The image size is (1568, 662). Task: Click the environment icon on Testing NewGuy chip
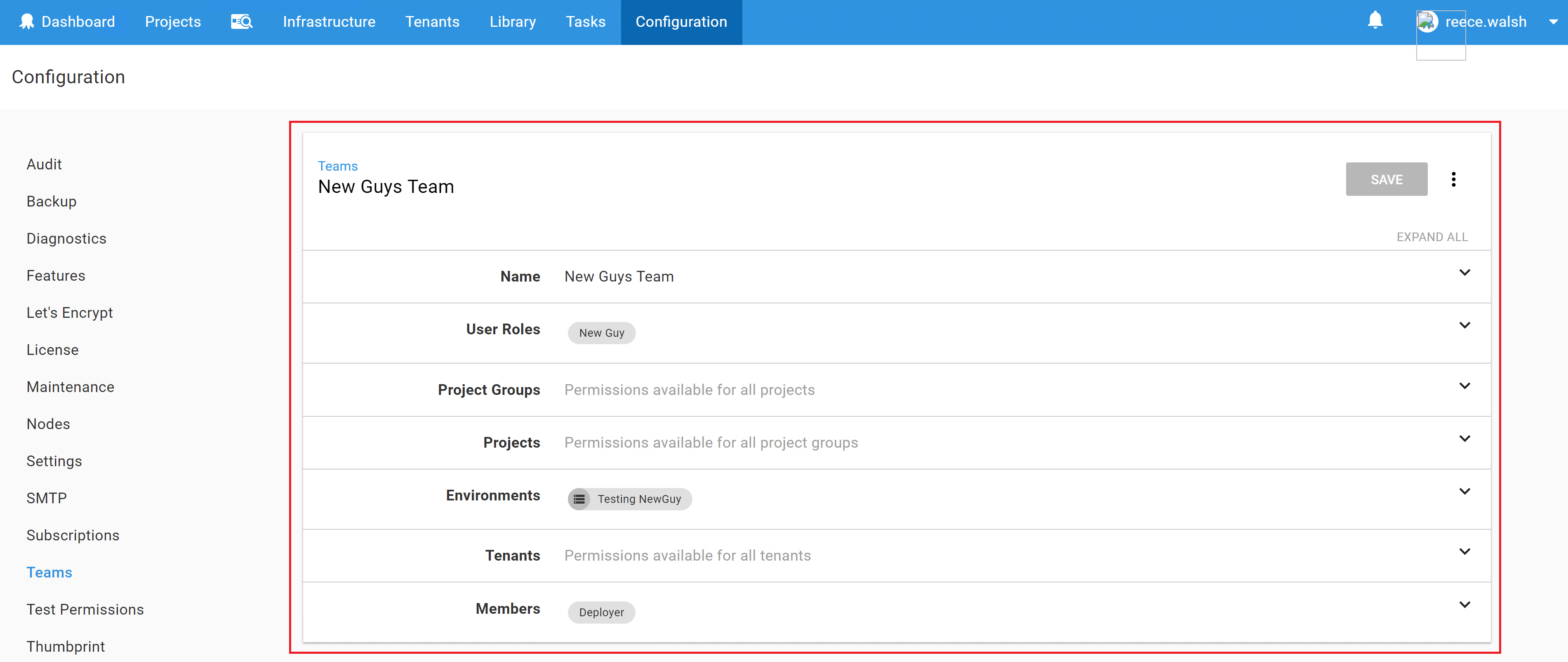click(579, 498)
